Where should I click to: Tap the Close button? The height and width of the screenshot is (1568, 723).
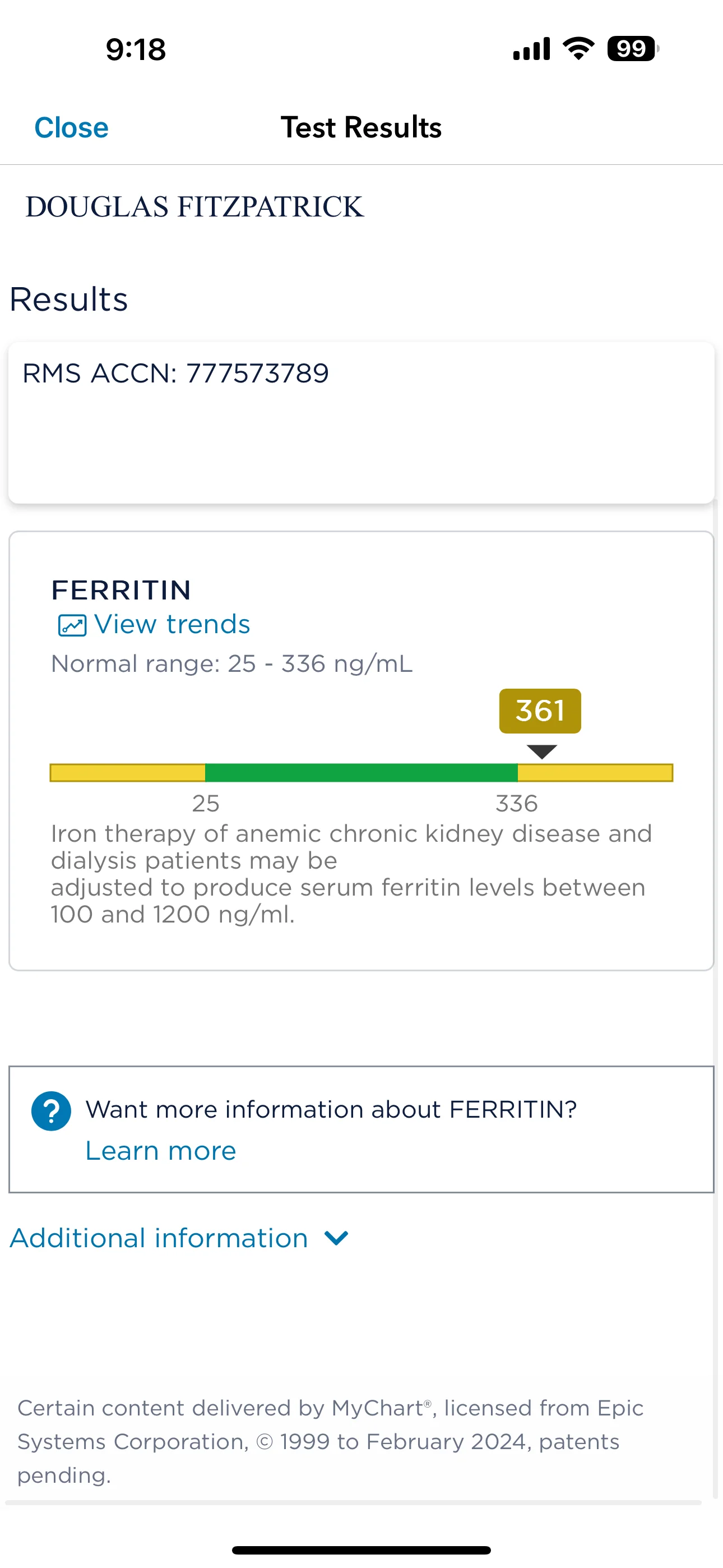pos(71,128)
